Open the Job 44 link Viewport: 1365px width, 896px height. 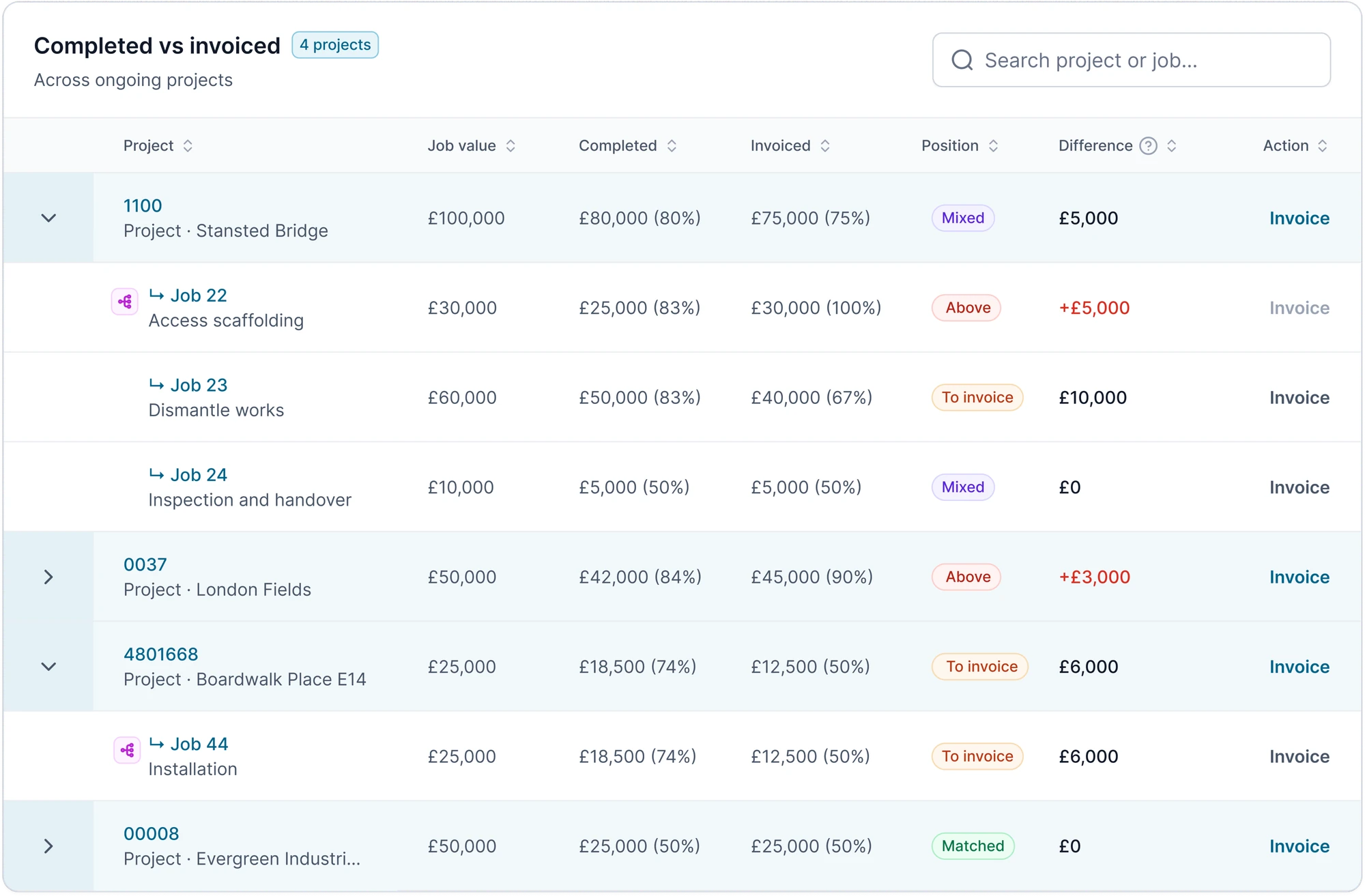coord(199,744)
